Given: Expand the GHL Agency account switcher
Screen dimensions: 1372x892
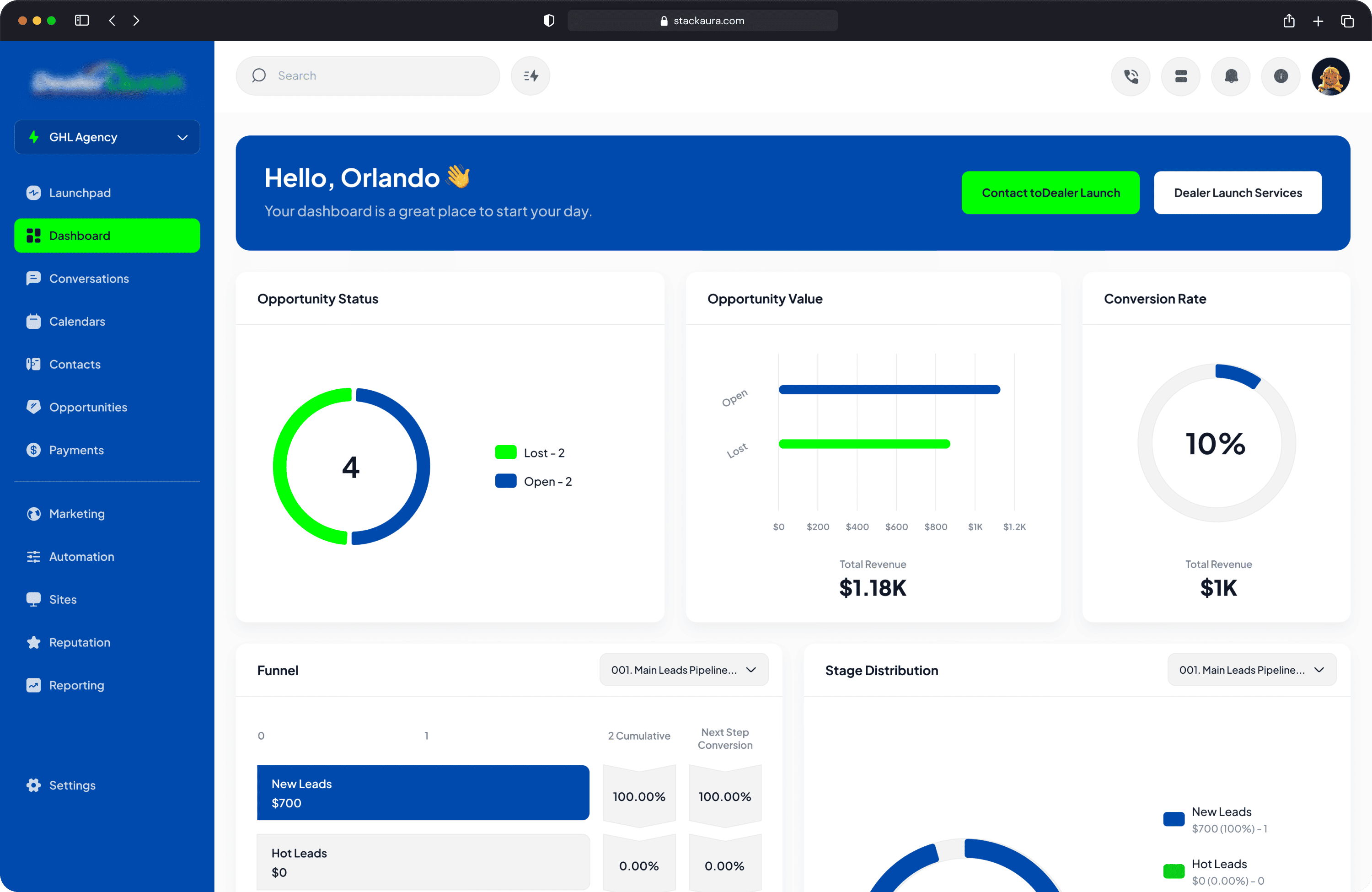Looking at the screenshot, I should pyautogui.click(x=107, y=137).
